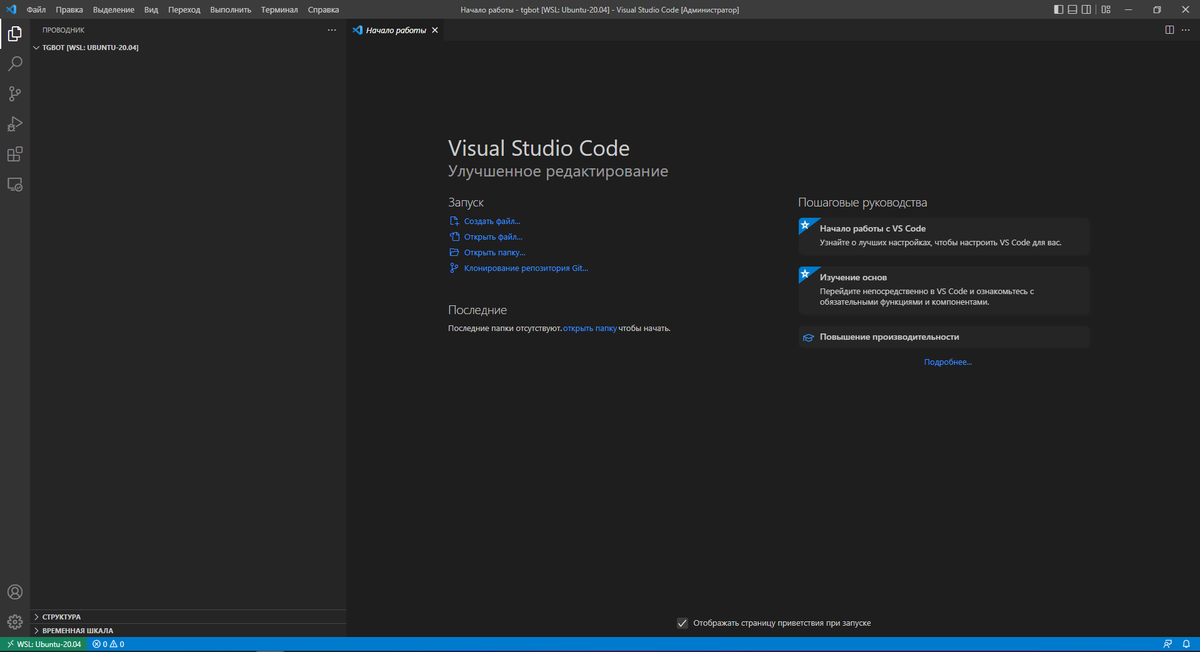Image resolution: width=1200 pixels, height=652 pixels.
Task: Select the Начало работы tab
Action: coord(393,30)
